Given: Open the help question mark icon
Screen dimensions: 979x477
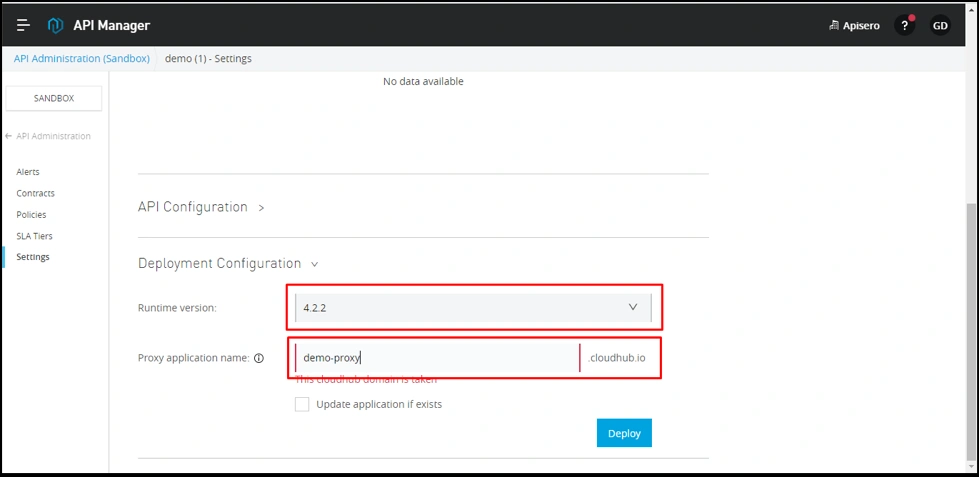Looking at the screenshot, I should pos(904,26).
